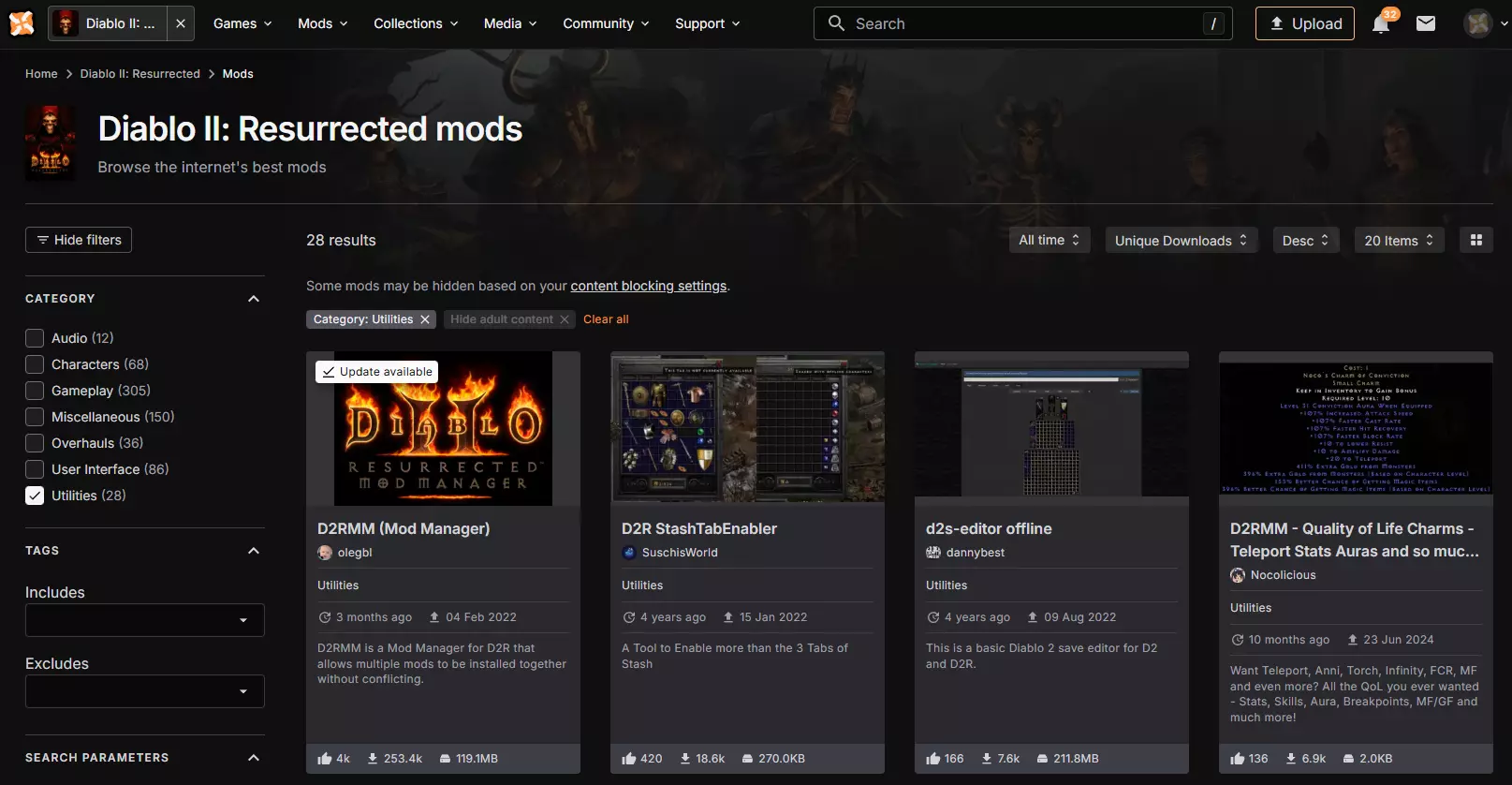Viewport: 1512px width, 785px height.
Task: Remove the Category: Utilities filter chip
Action: pos(425,319)
